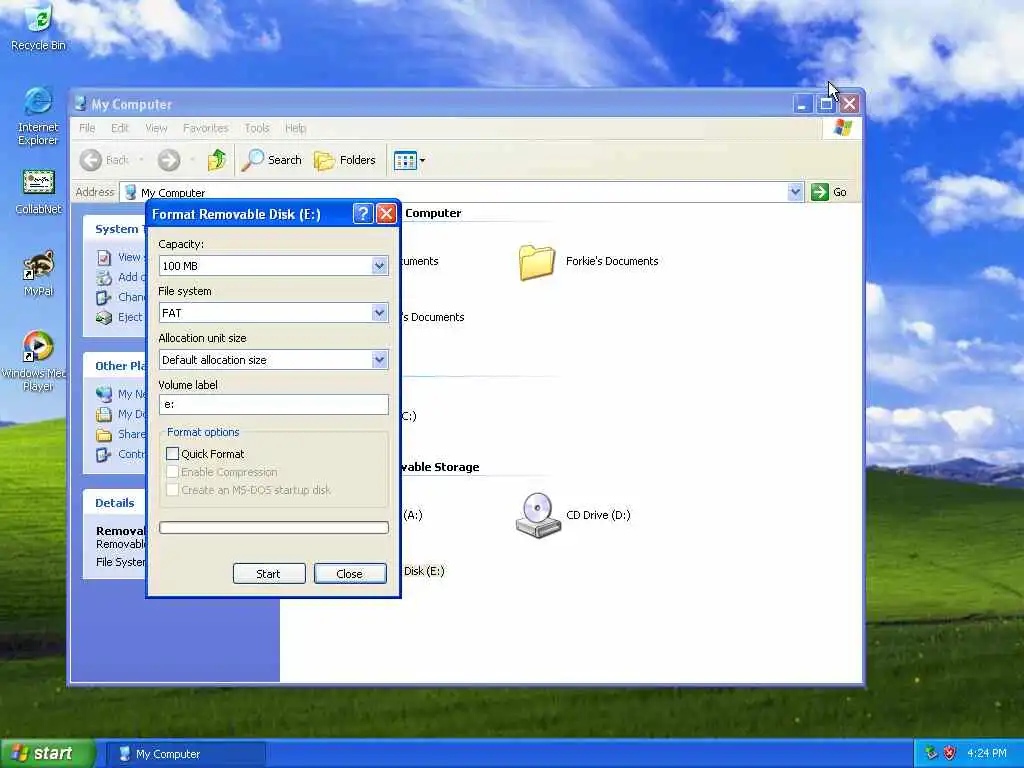This screenshot has height=768, width=1024.
Task: Click the My Computer title bar icon
Action: [x=80, y=104]
